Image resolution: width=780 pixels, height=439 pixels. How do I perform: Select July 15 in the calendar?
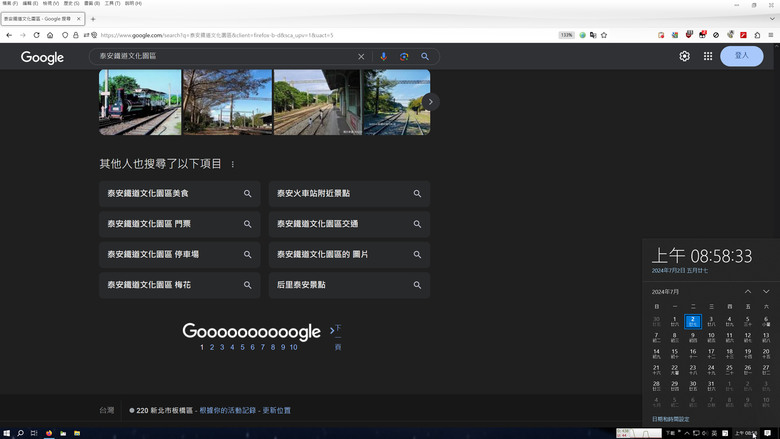(675, 353)
